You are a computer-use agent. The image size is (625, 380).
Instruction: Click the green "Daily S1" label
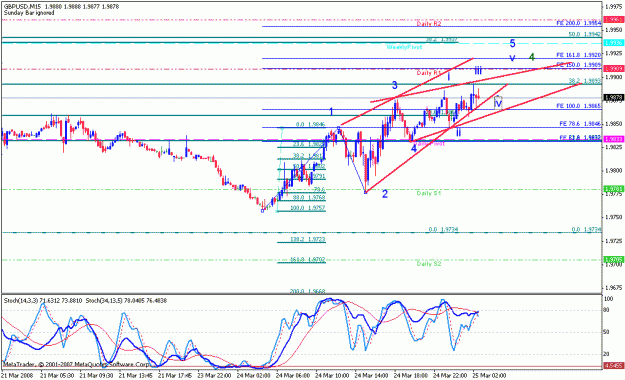tap(429, 193)
